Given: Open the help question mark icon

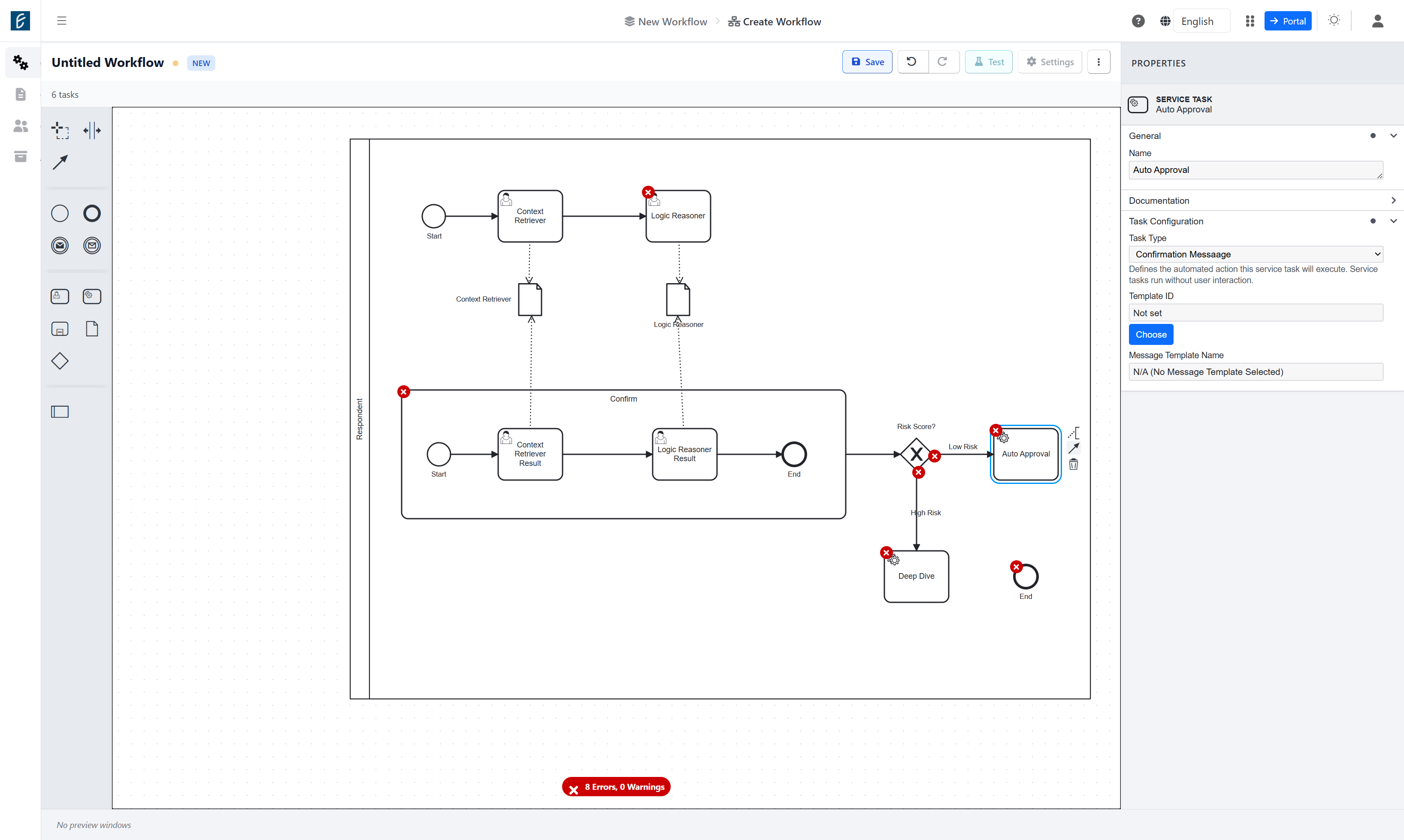Looking at the screenshot, I should [x=1138, y=21].
